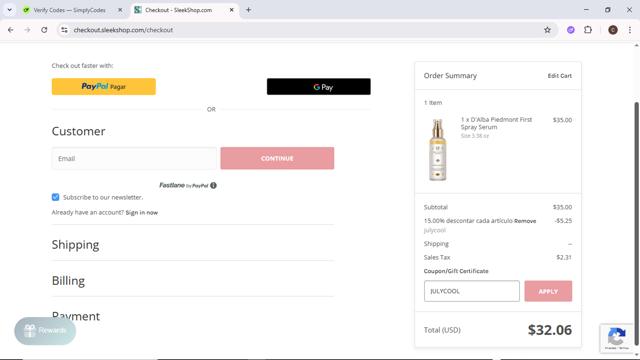Click the reCAPTCHA badge
Viewport: 640px width, 360px height.
pos(616,338)
